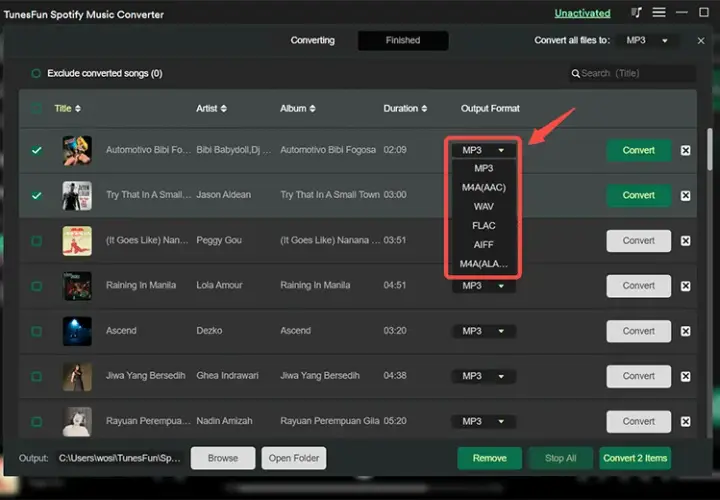Click the song list vertical scrollbar
The height and width of the screenshot is (500, 720).
[x=710, y=149]
